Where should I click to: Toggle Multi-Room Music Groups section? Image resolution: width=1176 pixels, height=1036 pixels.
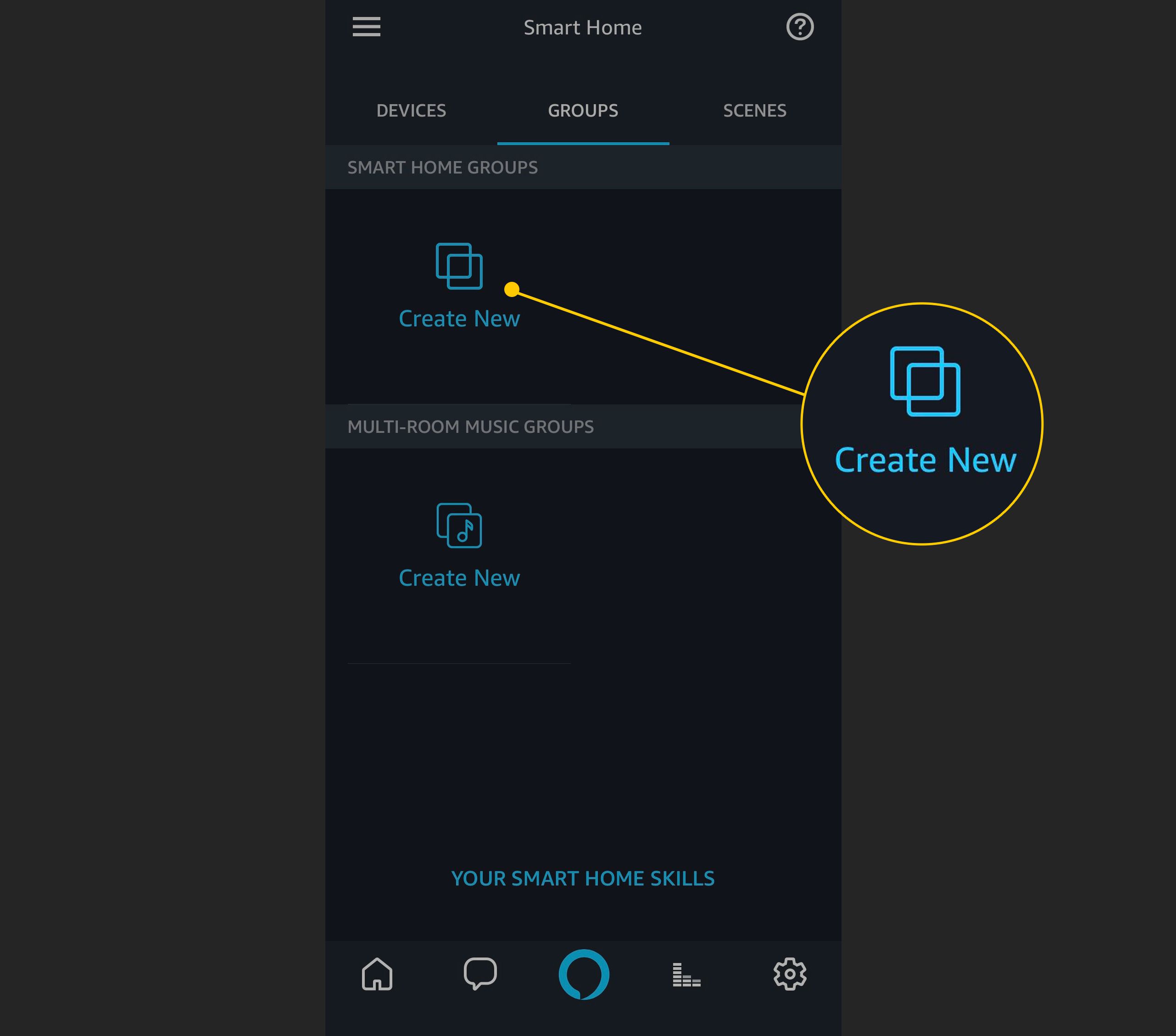click(583, 426)
